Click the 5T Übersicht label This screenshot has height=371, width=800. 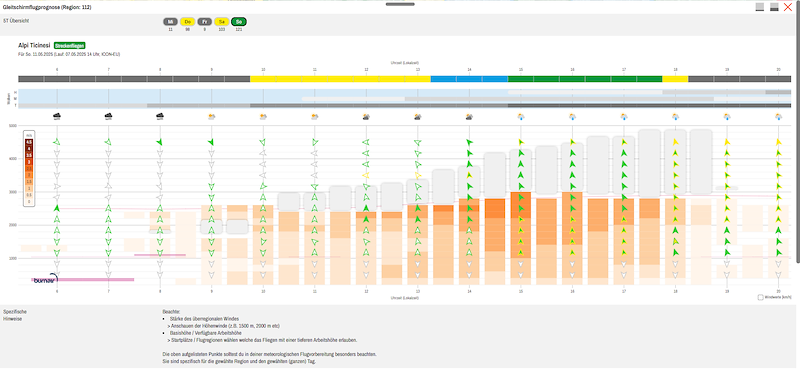(14, 21)
